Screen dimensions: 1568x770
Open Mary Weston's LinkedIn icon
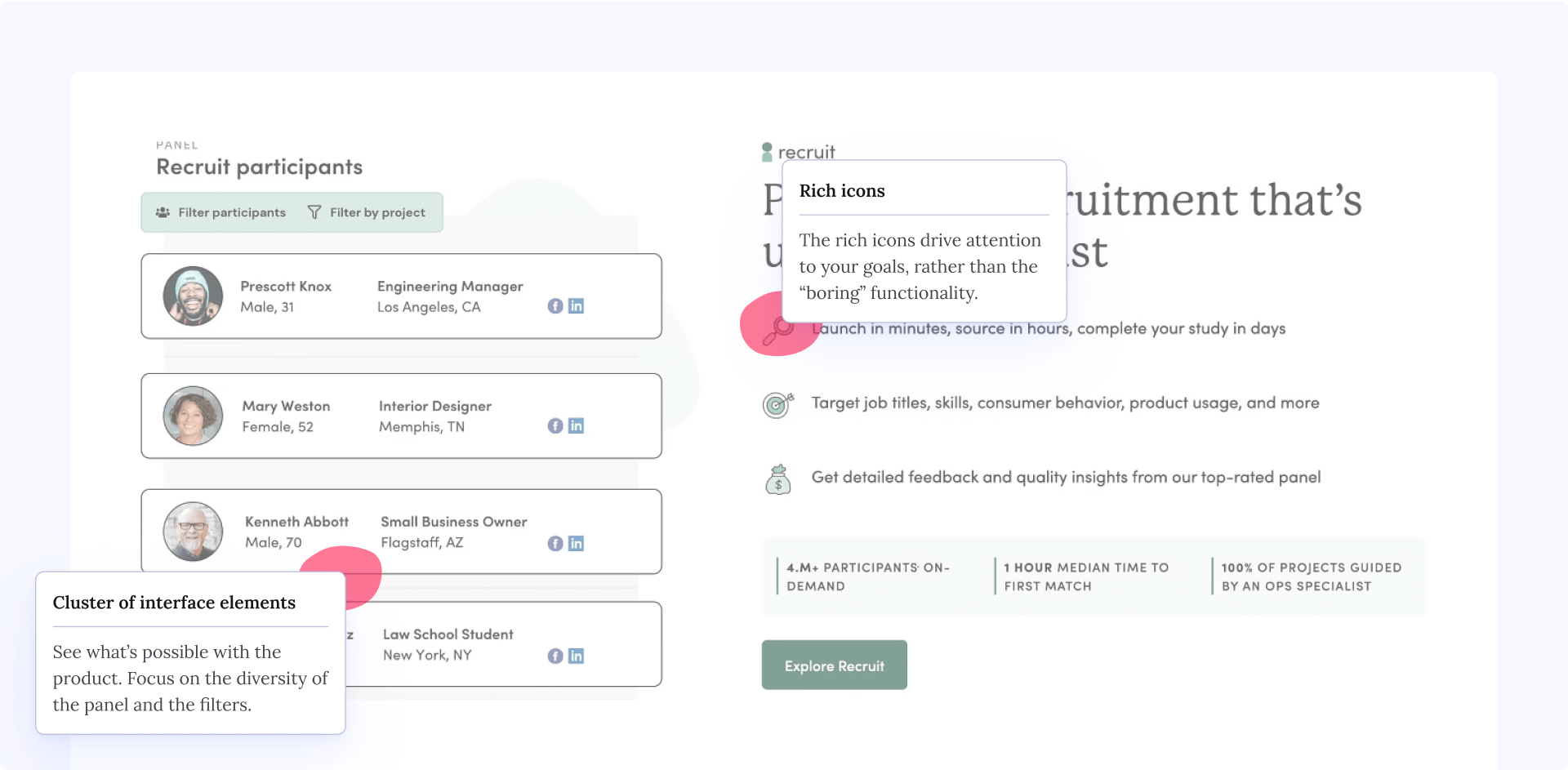576,426
